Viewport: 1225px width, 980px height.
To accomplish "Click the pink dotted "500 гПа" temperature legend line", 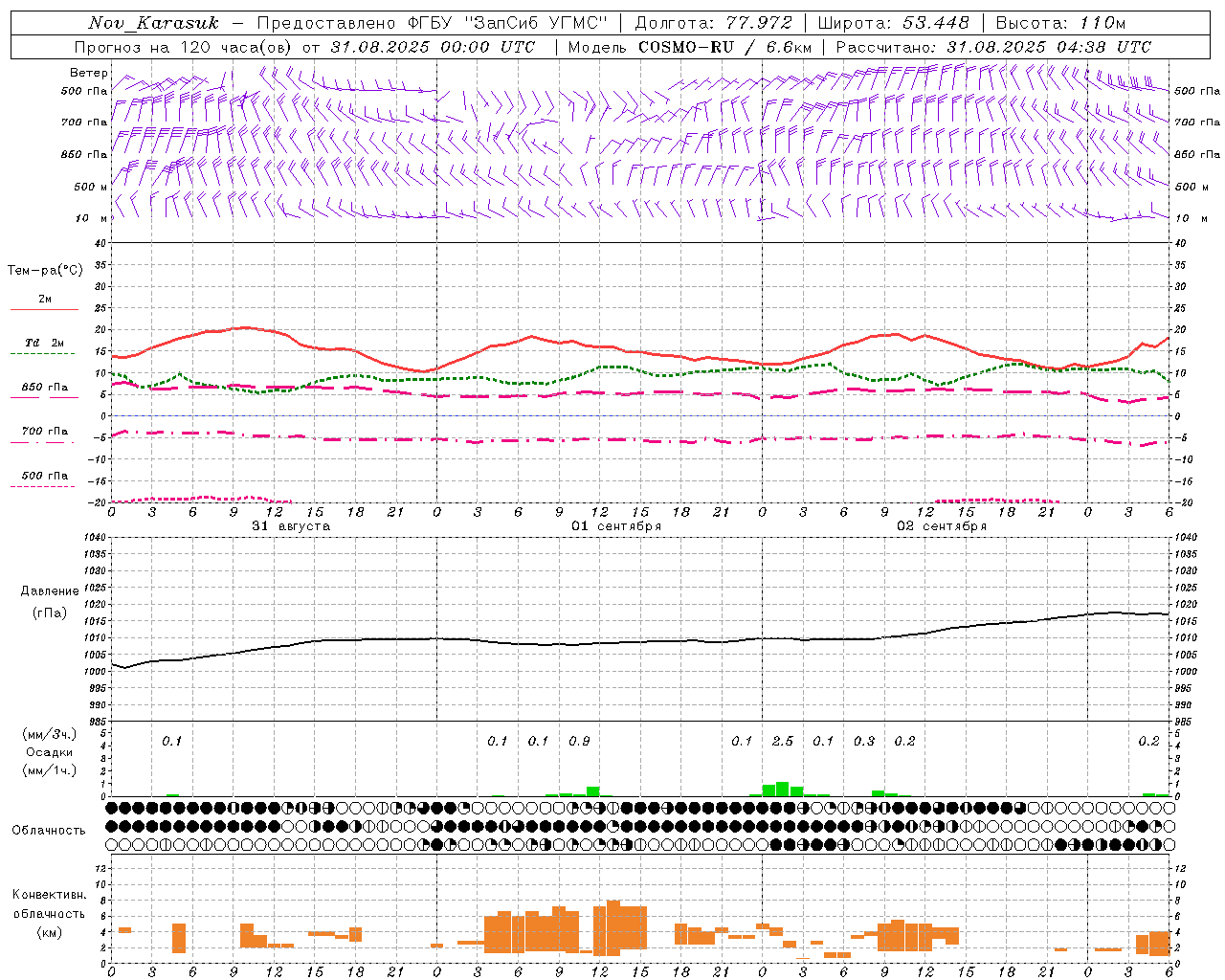I will point(42,487).
